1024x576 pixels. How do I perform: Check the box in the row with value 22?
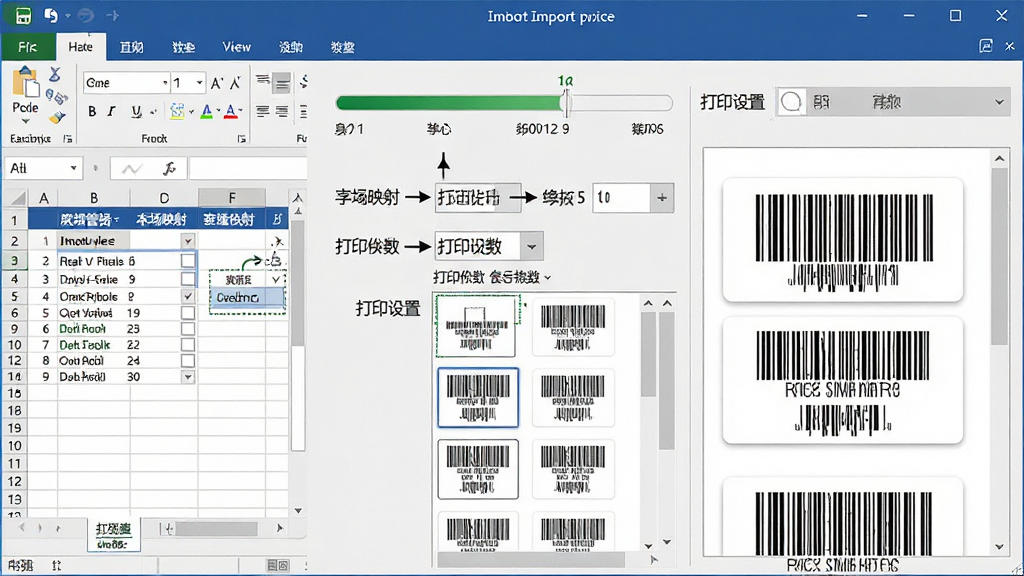[x=188, y=345]
